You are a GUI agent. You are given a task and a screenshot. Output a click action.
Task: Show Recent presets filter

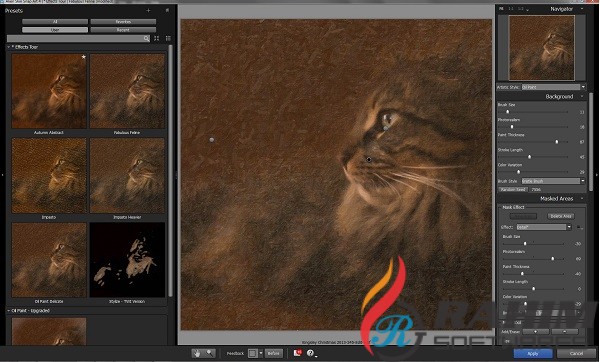[x=123, y=30]
